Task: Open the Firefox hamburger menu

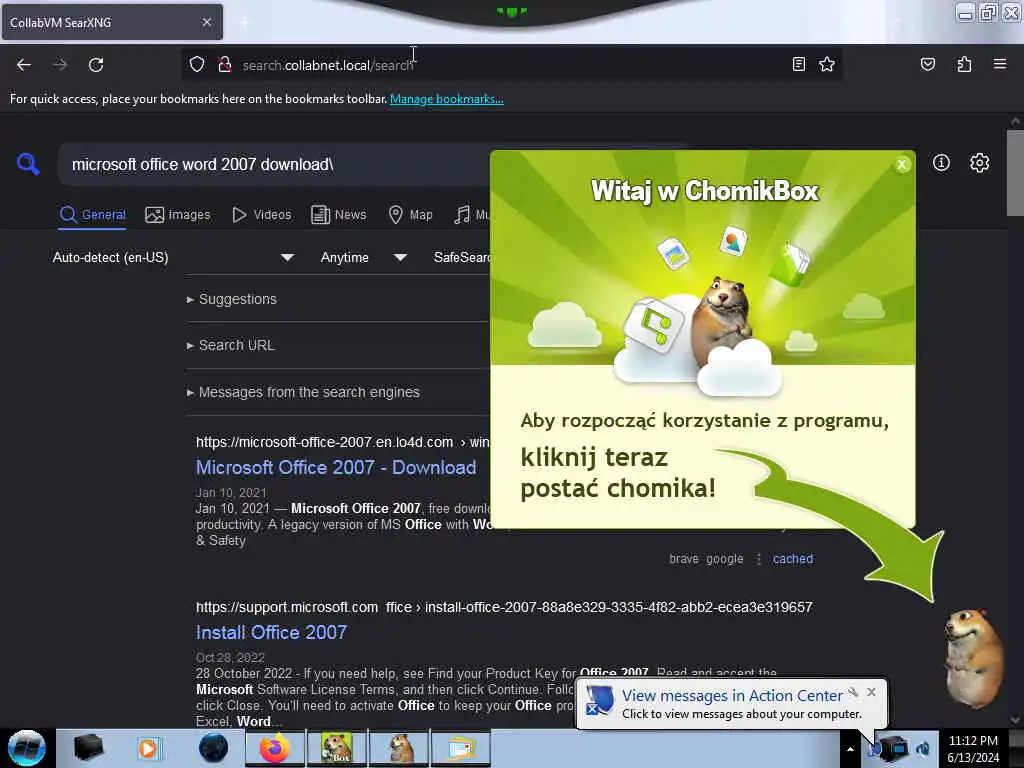Action: (x=999, y=64)
